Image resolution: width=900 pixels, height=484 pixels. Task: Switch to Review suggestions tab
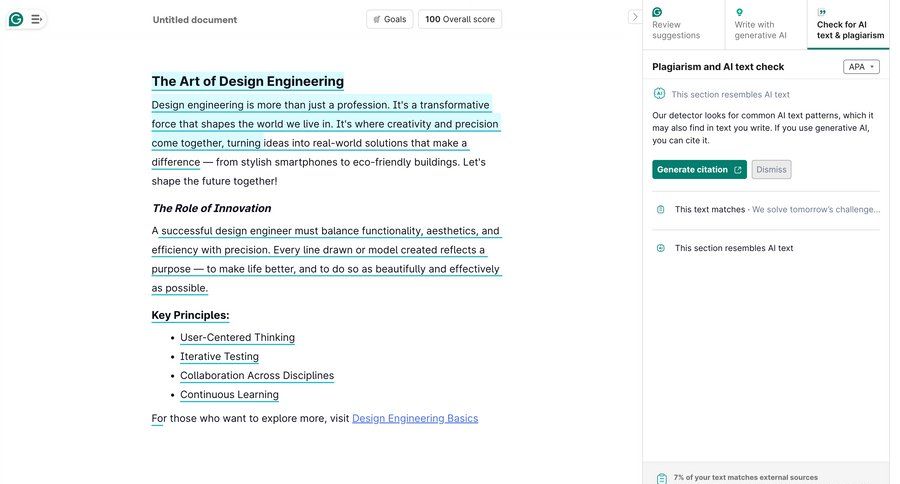click(684, 25)
